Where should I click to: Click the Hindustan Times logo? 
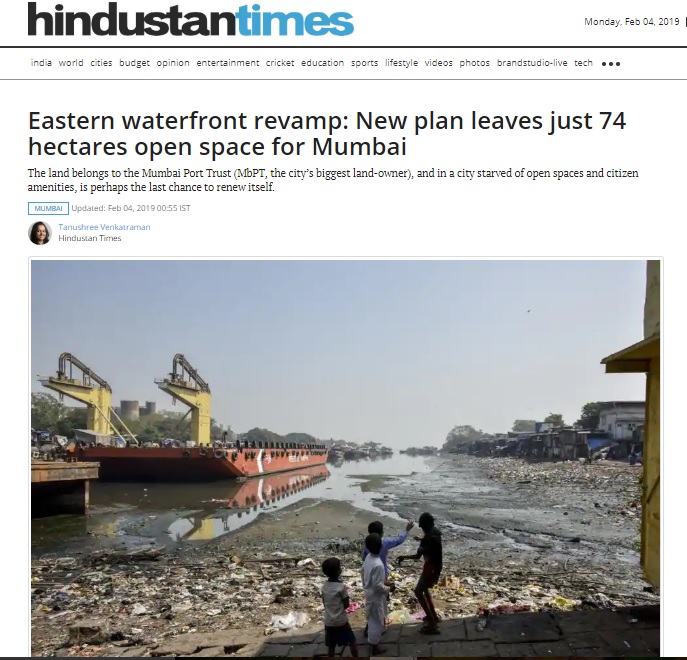click(x=191, y=20)
